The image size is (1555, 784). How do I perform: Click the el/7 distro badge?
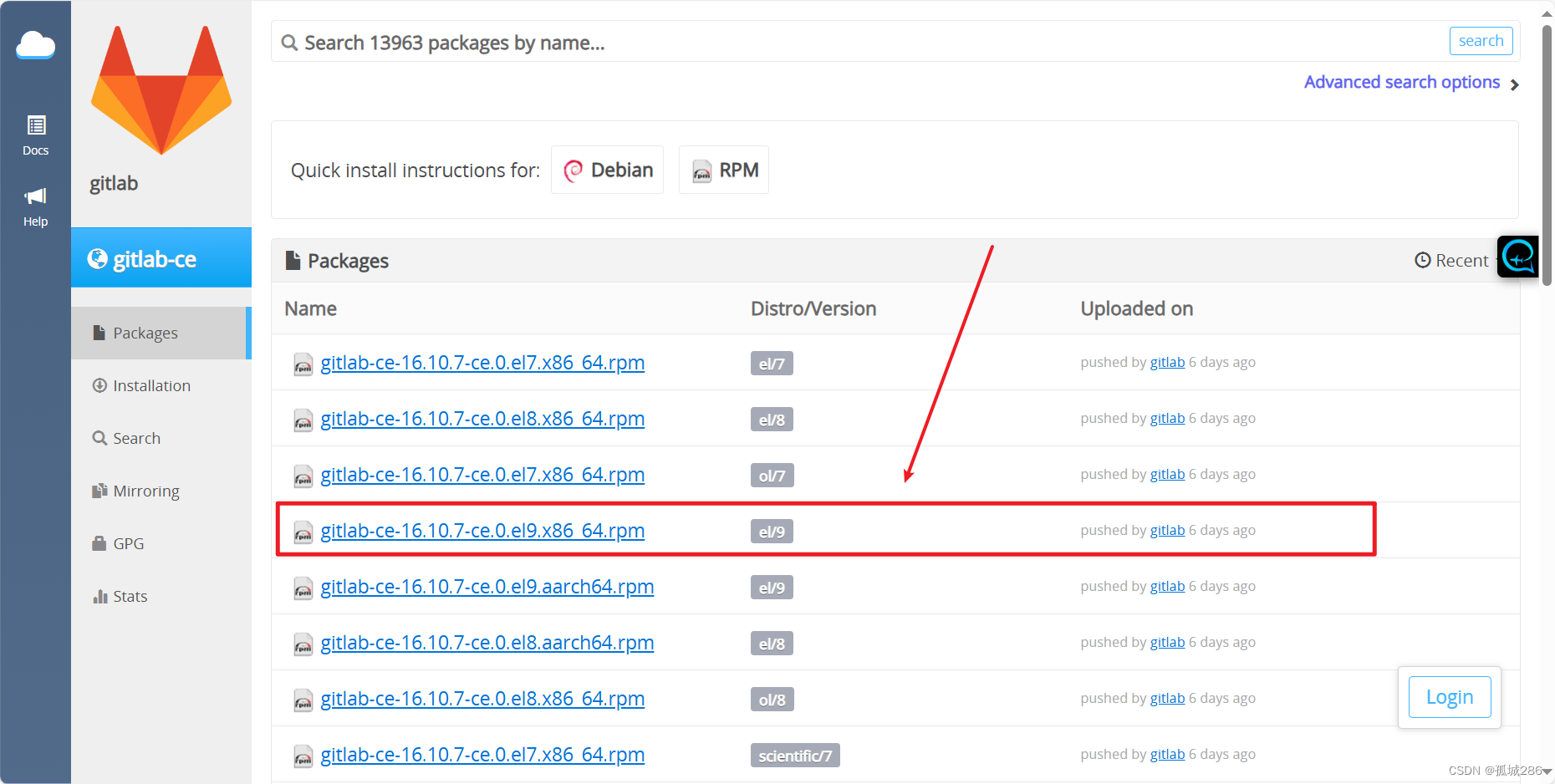point(772,364)
